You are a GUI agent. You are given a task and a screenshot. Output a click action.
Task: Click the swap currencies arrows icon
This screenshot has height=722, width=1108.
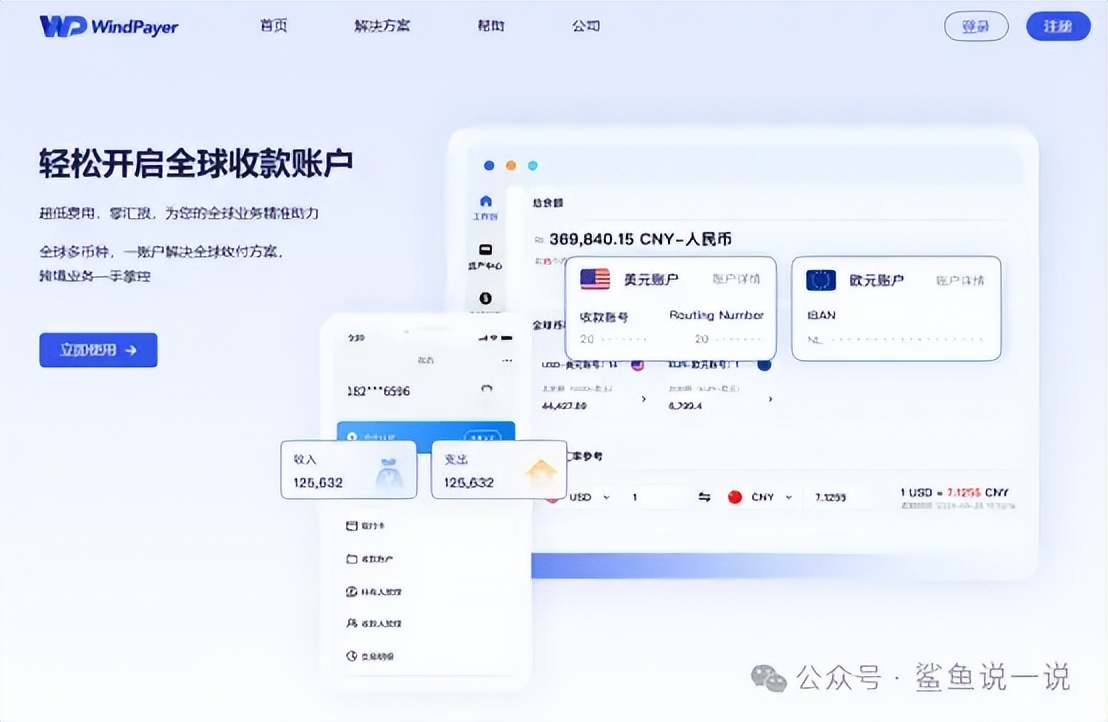[x=704, y=497]
